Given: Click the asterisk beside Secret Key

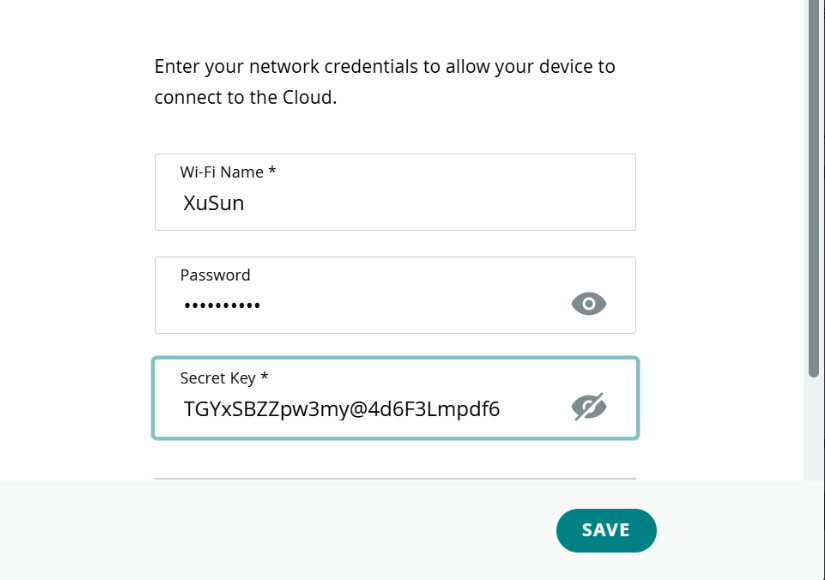Looking at the screenshot, I should [265, 376].
